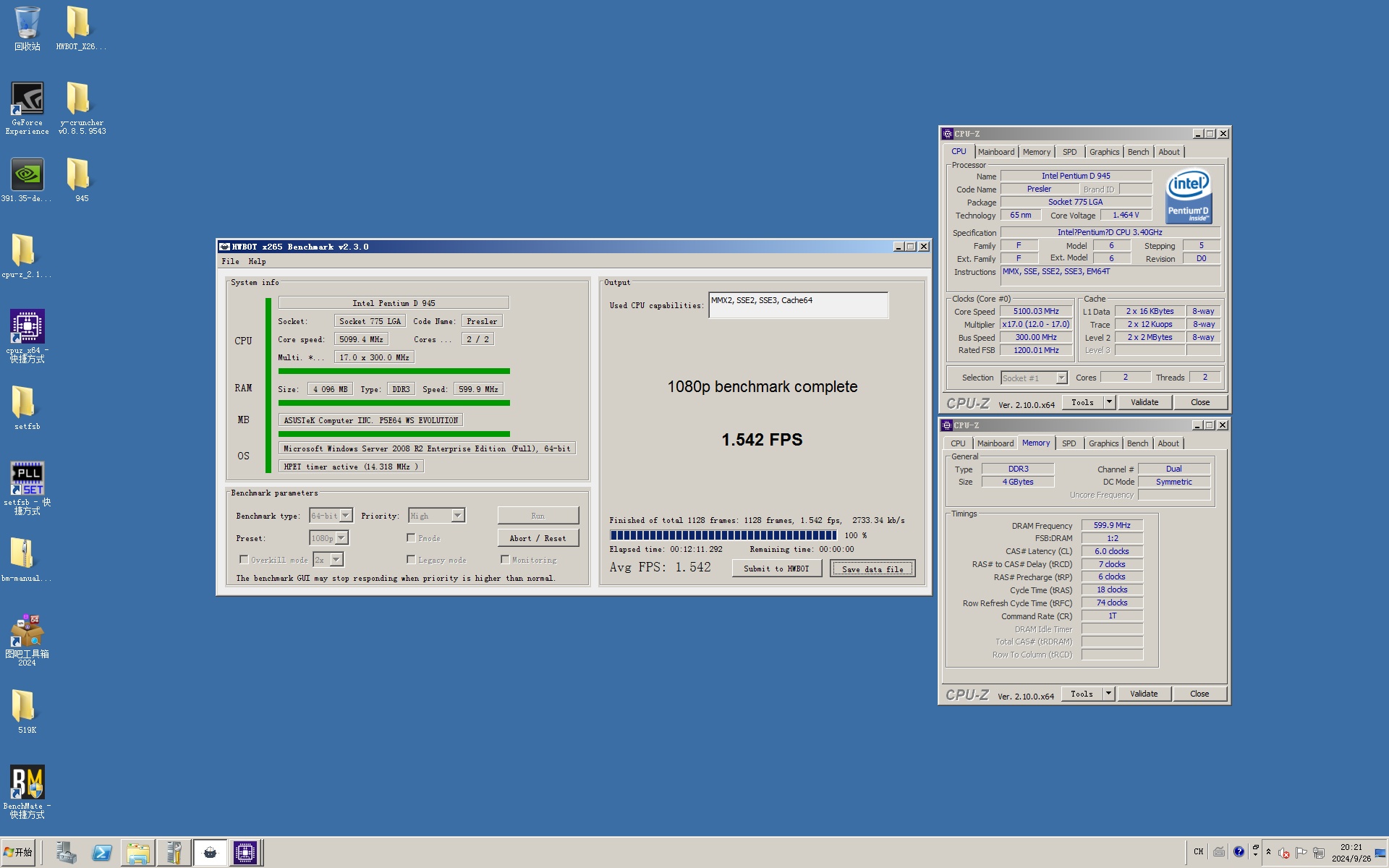
Task: Toggle the Pmode checkbox
Action: click(x=411, y=537)
